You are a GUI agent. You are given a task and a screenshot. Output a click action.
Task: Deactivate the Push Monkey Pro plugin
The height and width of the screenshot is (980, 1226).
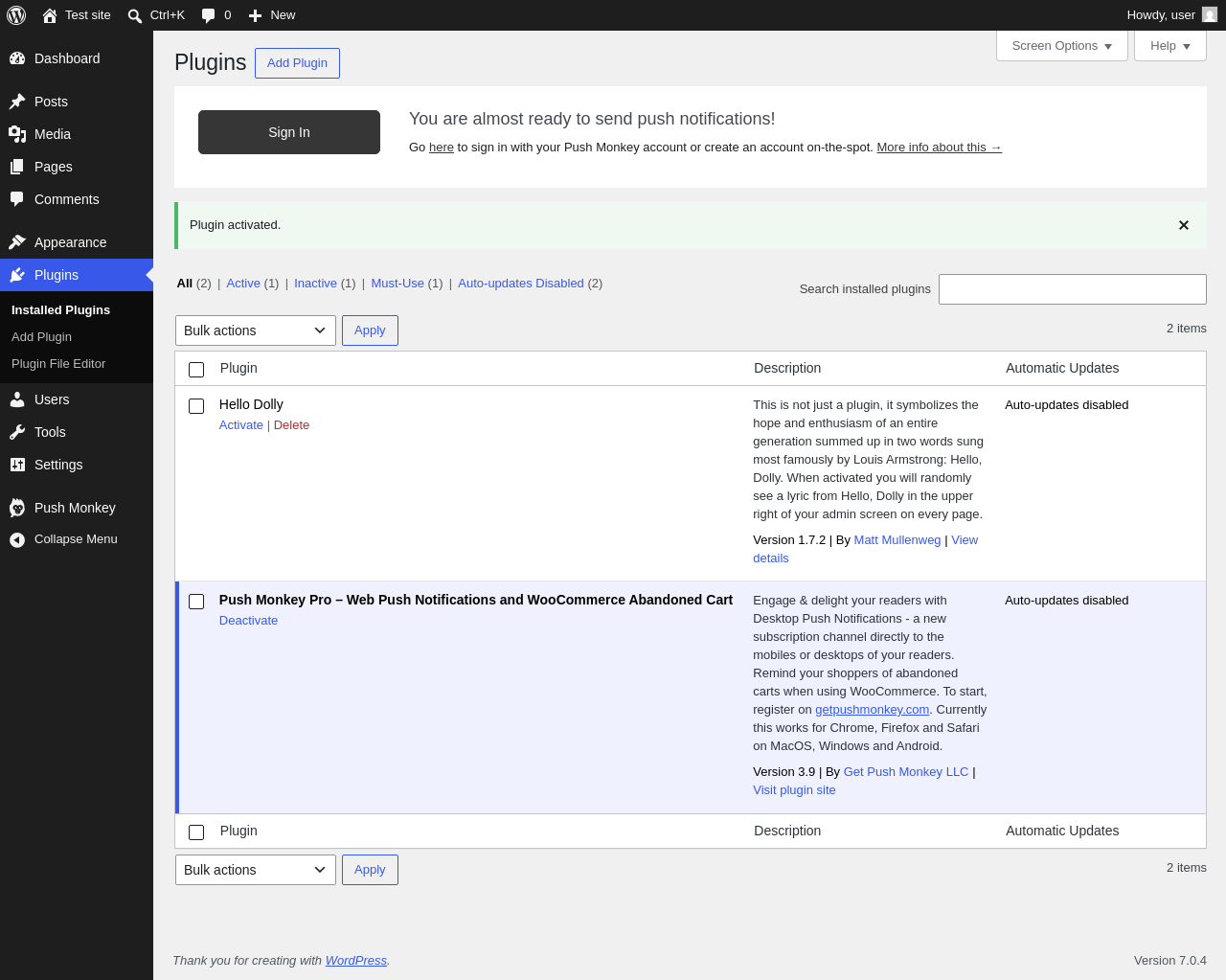[249, 621]
